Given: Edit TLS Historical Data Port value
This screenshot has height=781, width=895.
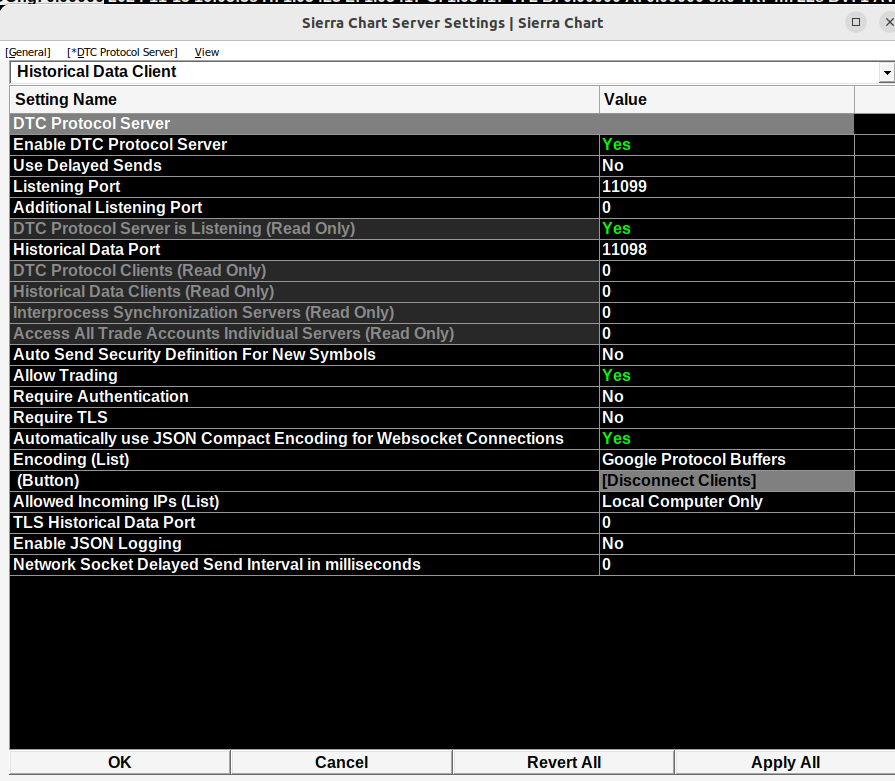Looking at the screenshot, I should click(x=727, y=522).
